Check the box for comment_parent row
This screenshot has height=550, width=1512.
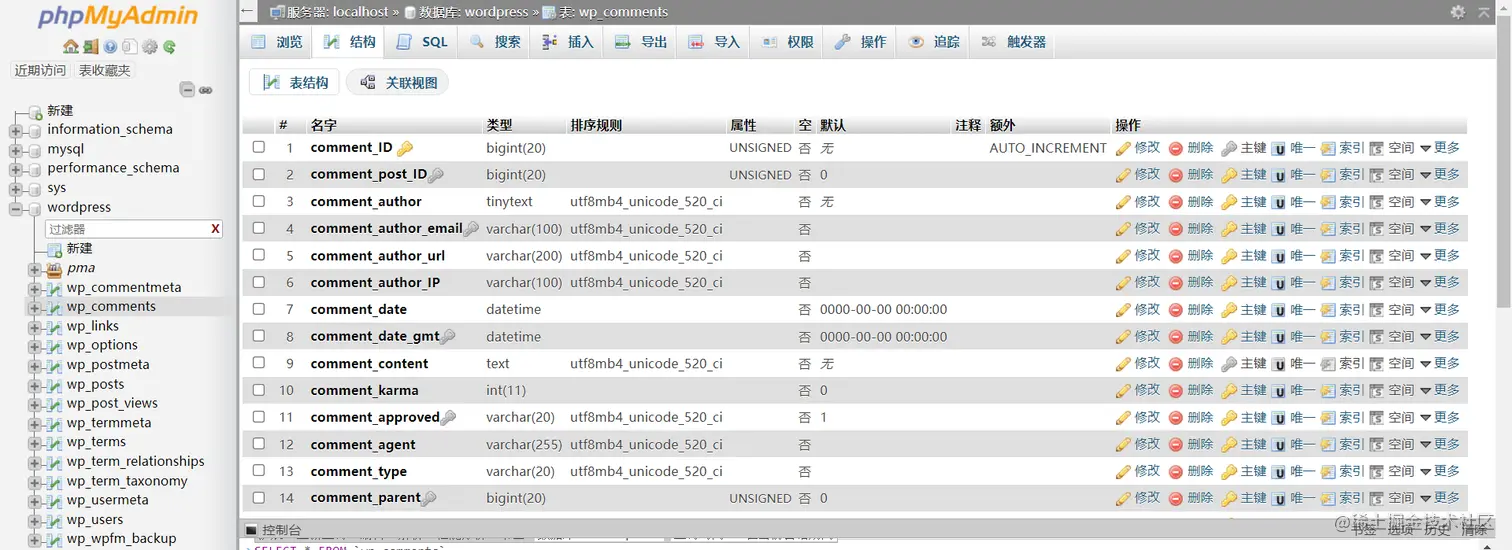(259, 498)
